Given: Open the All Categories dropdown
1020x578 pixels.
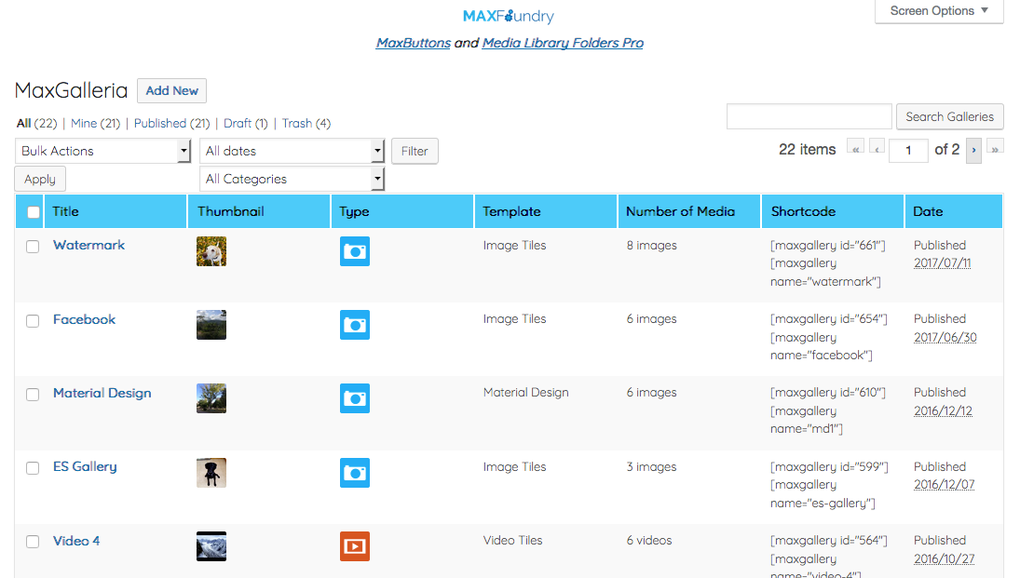Looking at the screenshot, I should [292, 179].
